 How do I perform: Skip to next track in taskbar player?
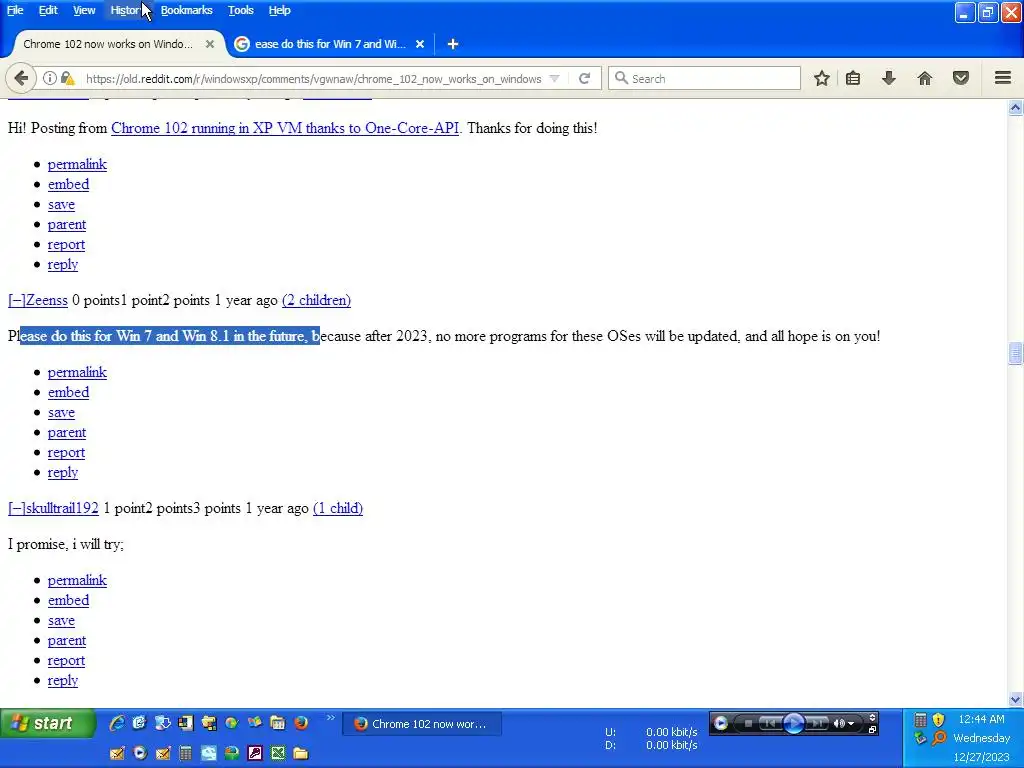[x=816, y=723]
